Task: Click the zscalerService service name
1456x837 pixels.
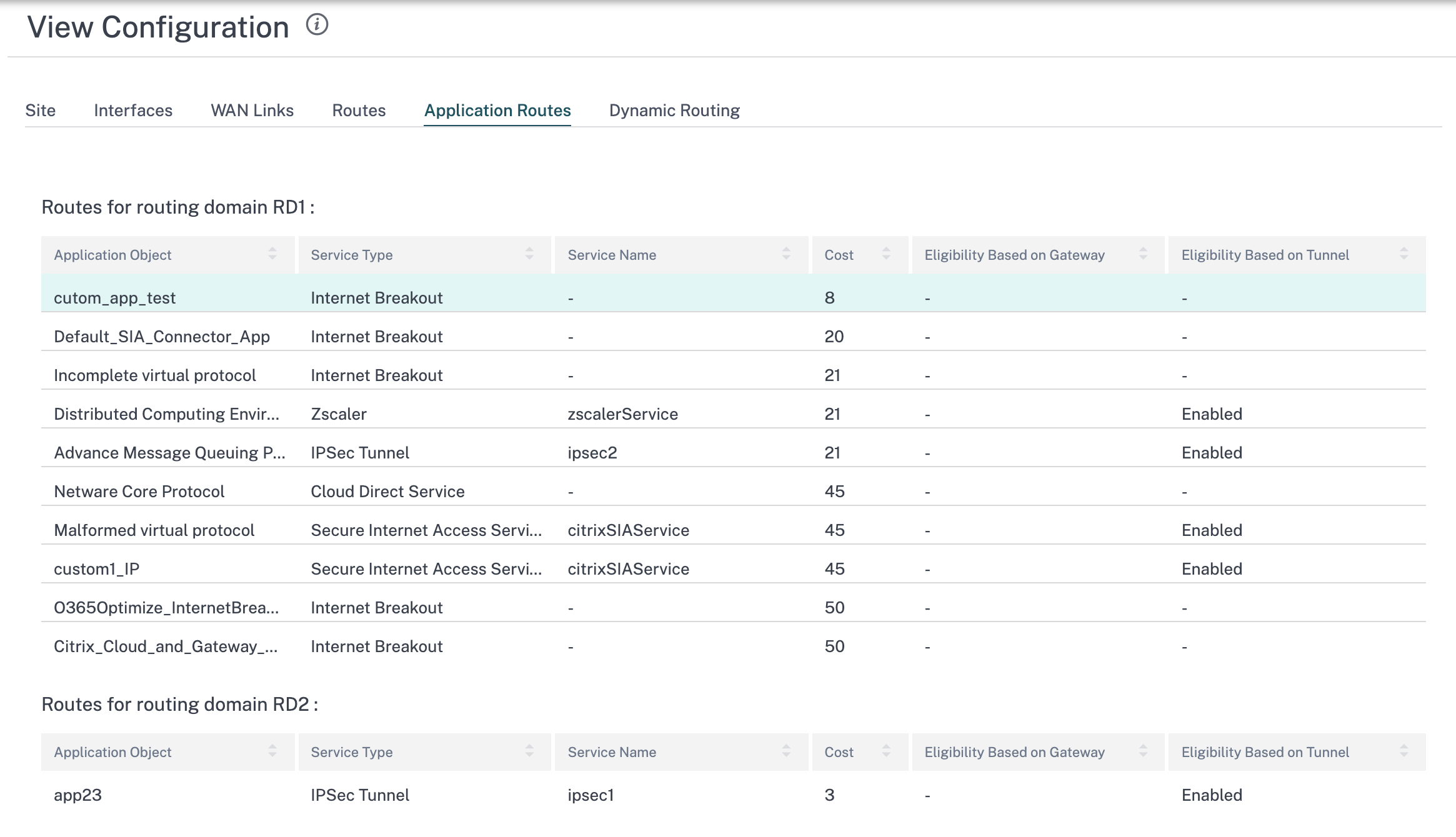Action: click(623, 414)
